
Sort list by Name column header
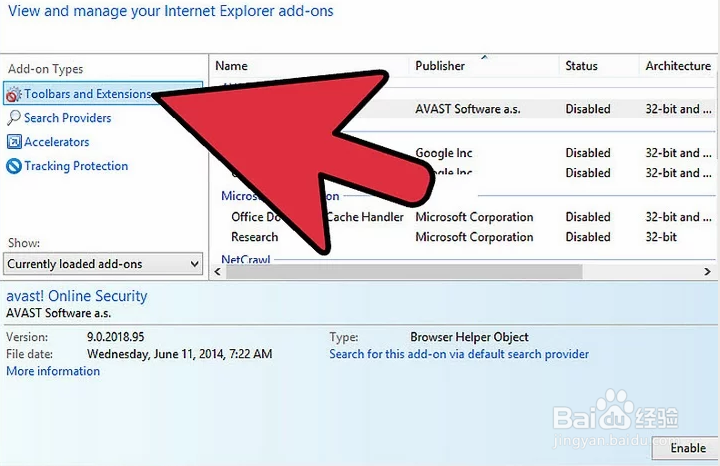pyautogui.click(x=231, y=66)
